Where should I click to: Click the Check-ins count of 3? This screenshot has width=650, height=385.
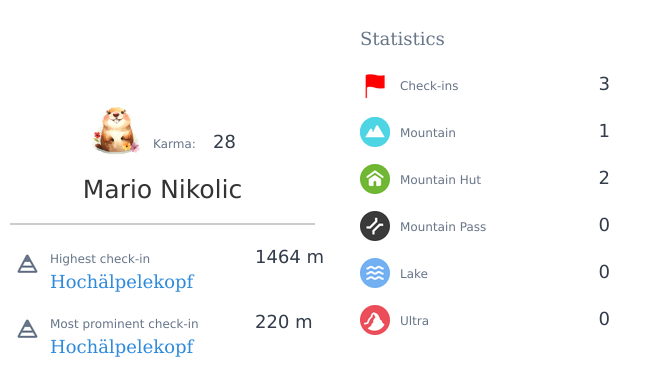click(x=604, y=84)
